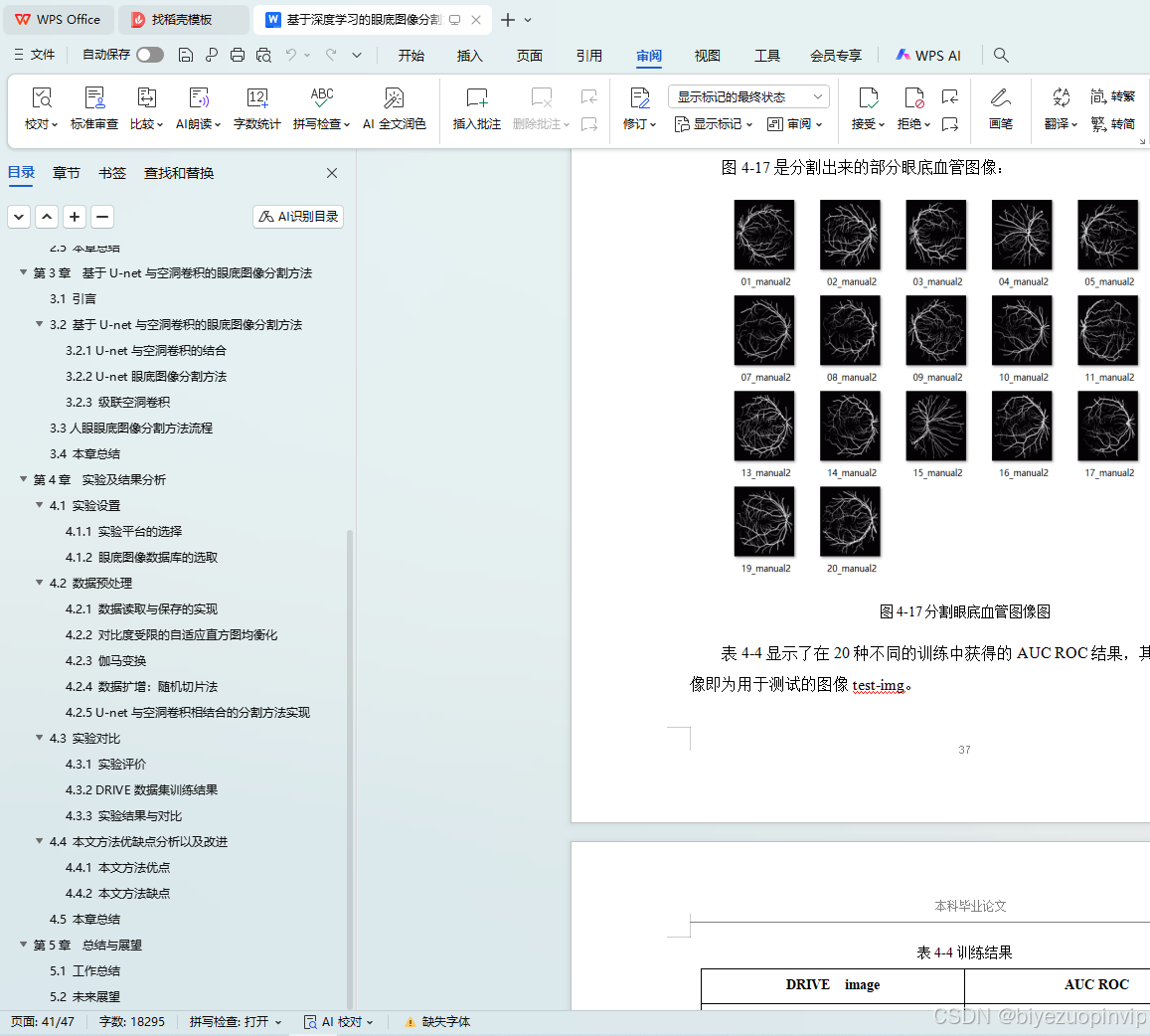This screenshot has width=1150, height=1036.
Task: Click the 比较 compare documents tool
Action: coord(146,108)
